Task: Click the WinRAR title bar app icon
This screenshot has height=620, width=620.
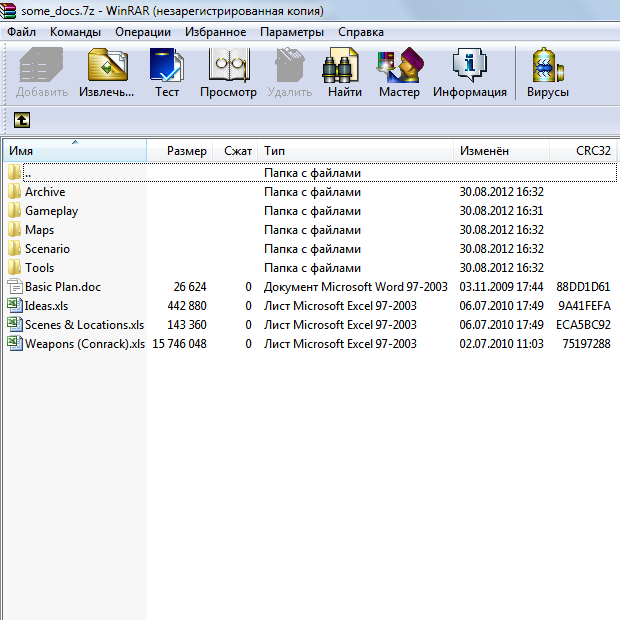Action: coord(8,10)
